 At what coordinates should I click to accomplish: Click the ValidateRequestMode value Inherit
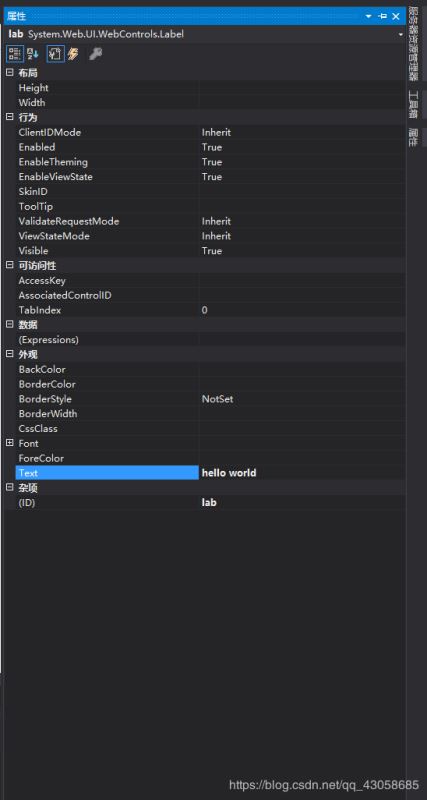click(216, 221)
